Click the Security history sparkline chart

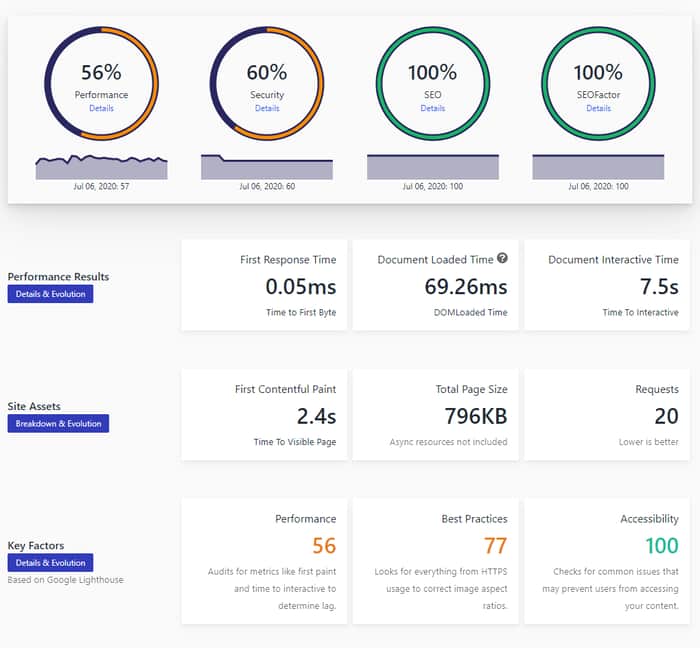click(267, 167)
